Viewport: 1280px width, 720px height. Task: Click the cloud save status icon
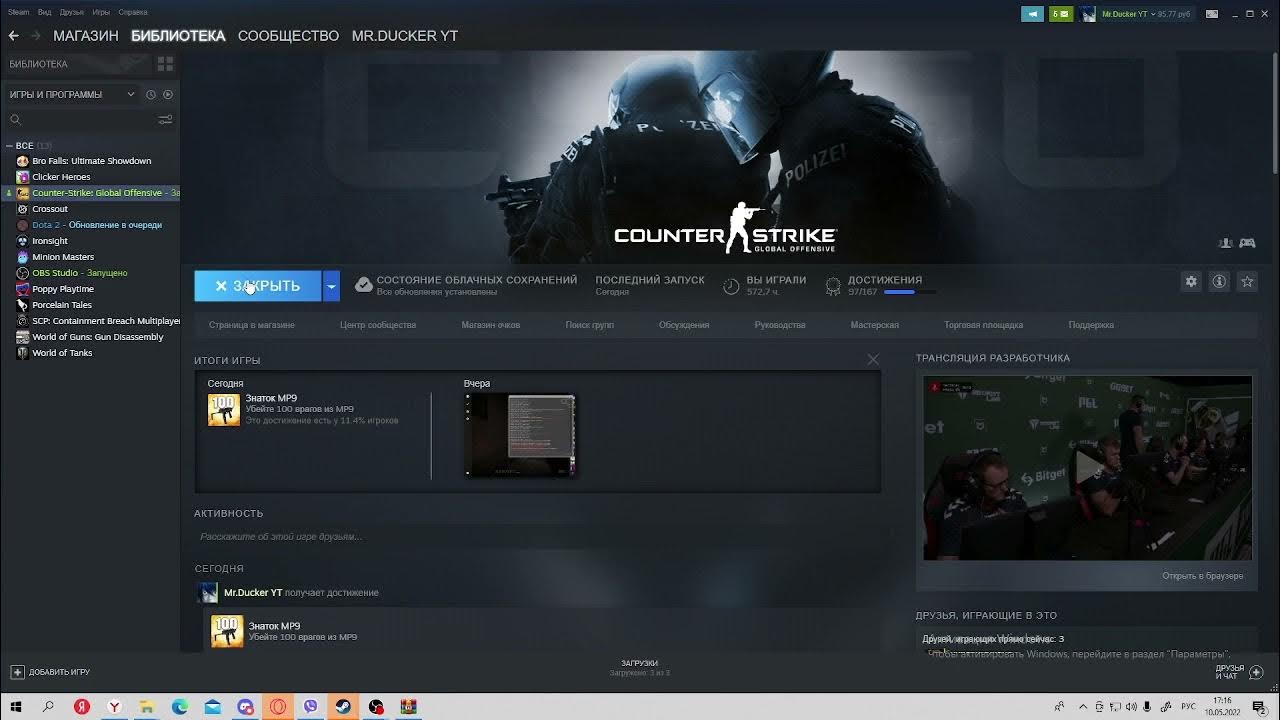click(364, 285)
